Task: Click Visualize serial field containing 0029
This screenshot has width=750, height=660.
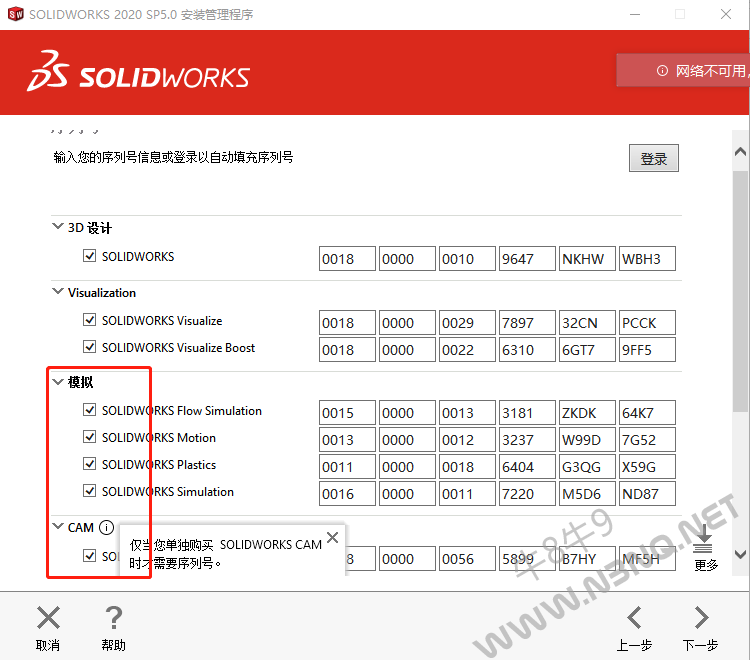Action: 467,323
